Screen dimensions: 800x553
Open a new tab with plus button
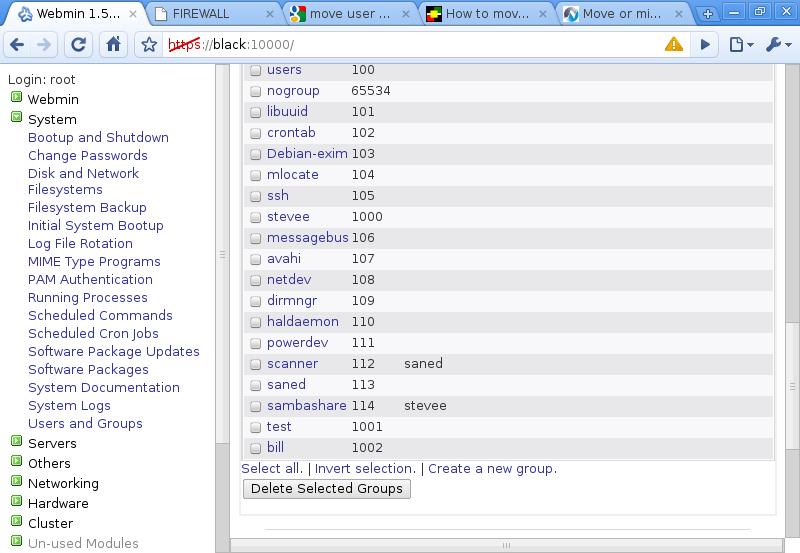point(708,14)
